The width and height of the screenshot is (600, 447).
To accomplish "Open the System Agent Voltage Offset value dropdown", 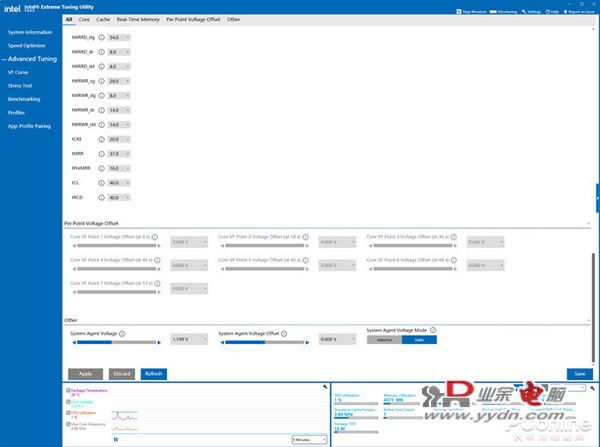I will 337,339.
